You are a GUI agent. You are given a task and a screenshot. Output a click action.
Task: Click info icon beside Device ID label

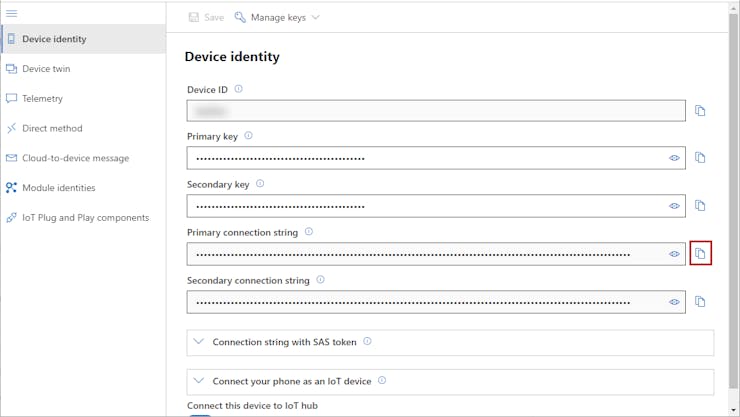[238, 89]
